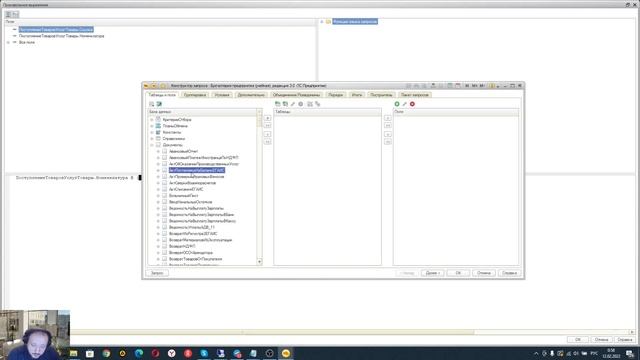Collapse the Документы tree node
Image resolution: width=640 pixels, height=360 pixels.
coord(152,145)
